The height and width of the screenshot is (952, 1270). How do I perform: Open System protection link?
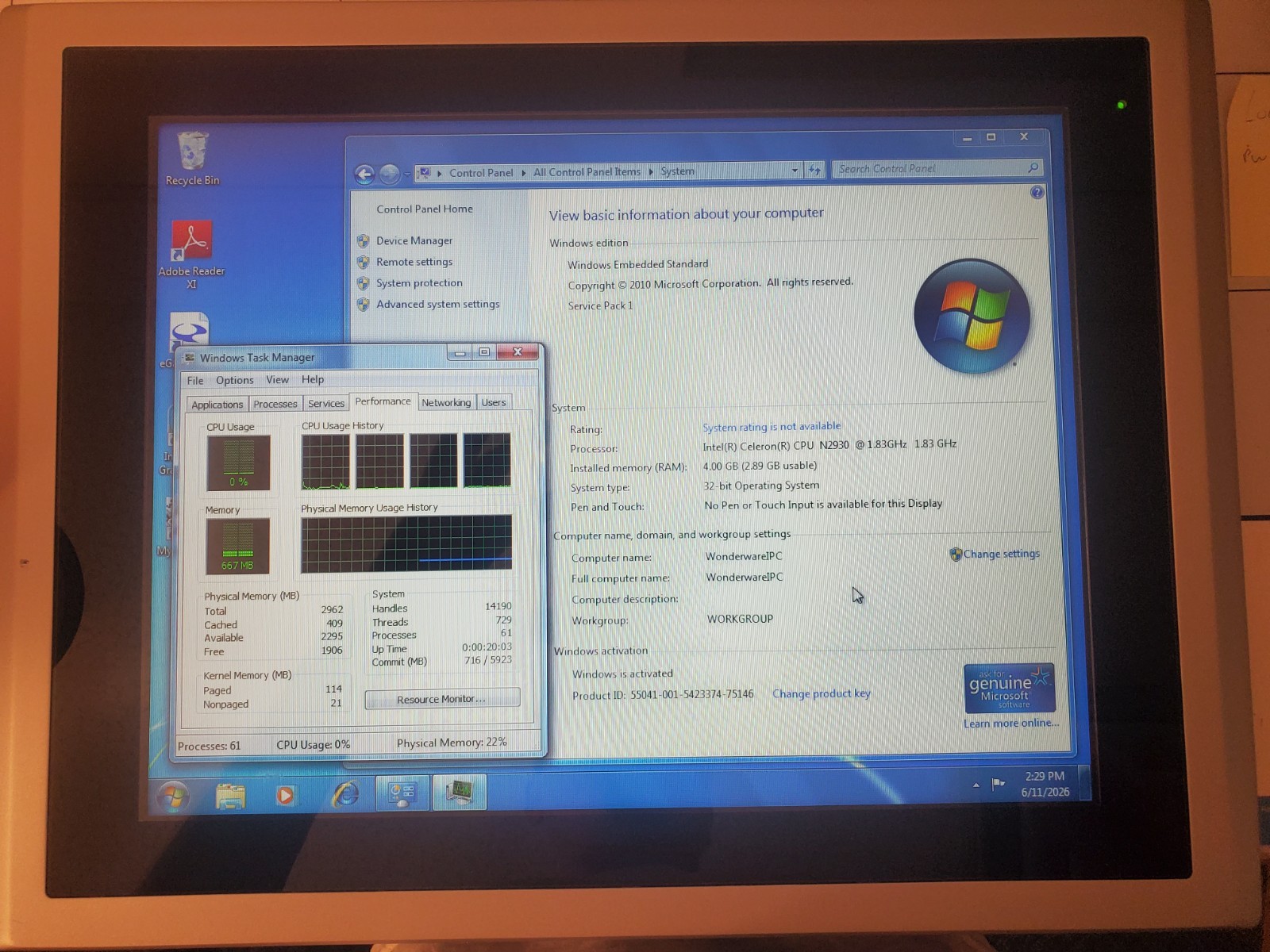pyautogui.click(x=419, y=282)
